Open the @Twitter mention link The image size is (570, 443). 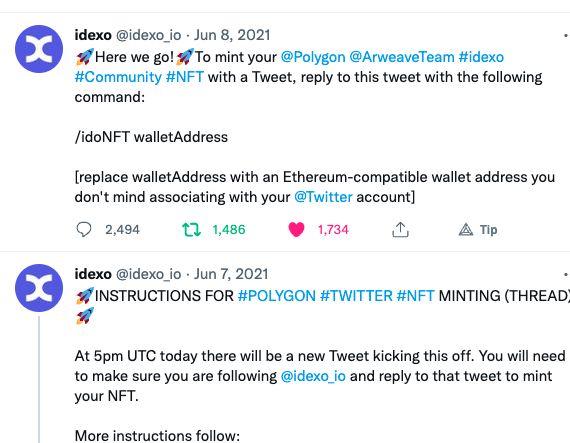(323, 197)
